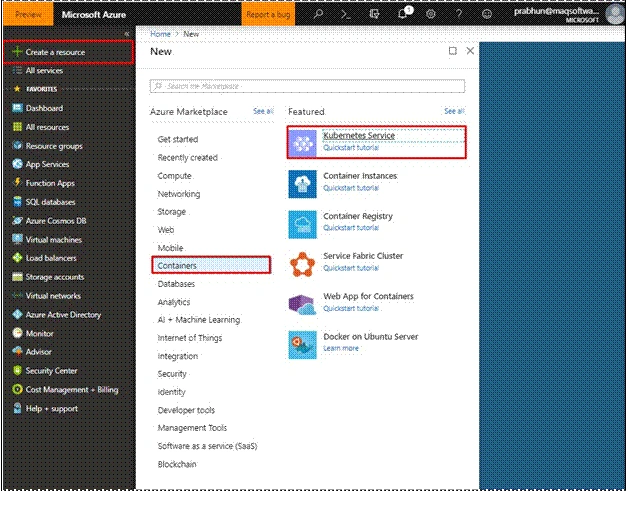Open Cloud Shell from top bar
Screen dimensions: 632x525
pyautogui.click(x=345, y=14)
